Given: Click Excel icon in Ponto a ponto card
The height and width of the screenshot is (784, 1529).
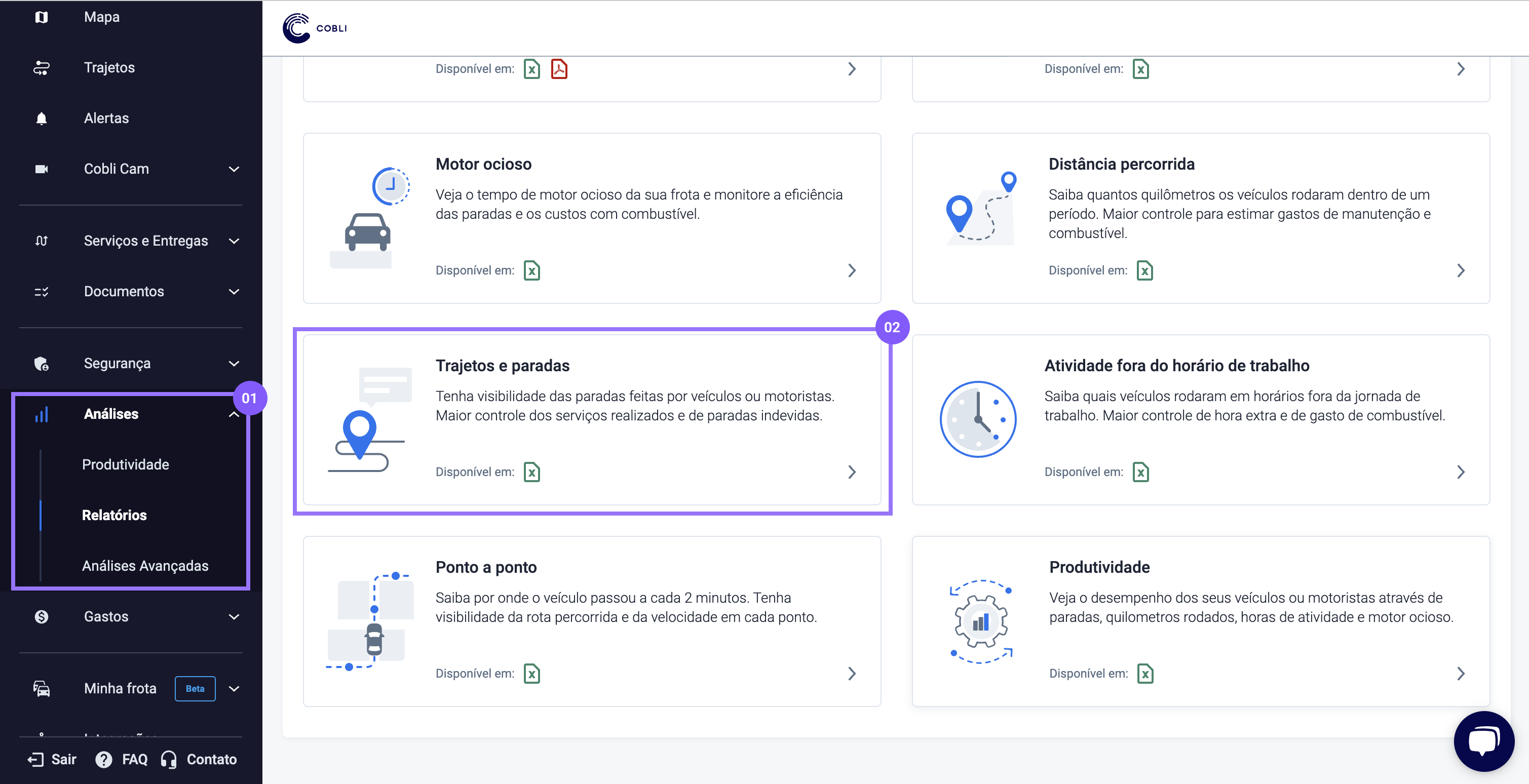Looking at the screenshot, I should pyautogui.click(x=531, y=674).
